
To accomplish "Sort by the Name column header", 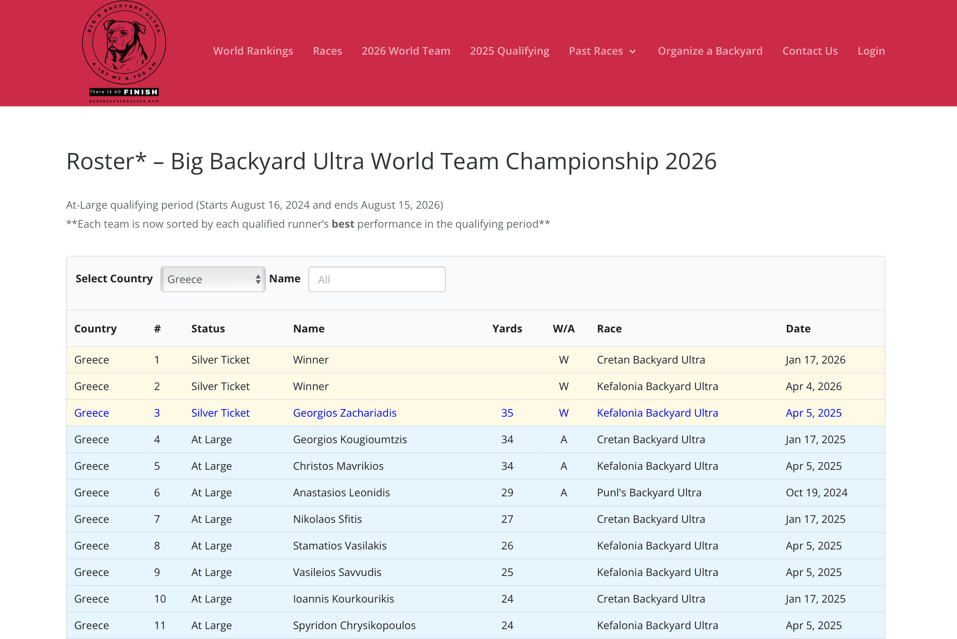I will pyautogui.click(x=309, y=328).
